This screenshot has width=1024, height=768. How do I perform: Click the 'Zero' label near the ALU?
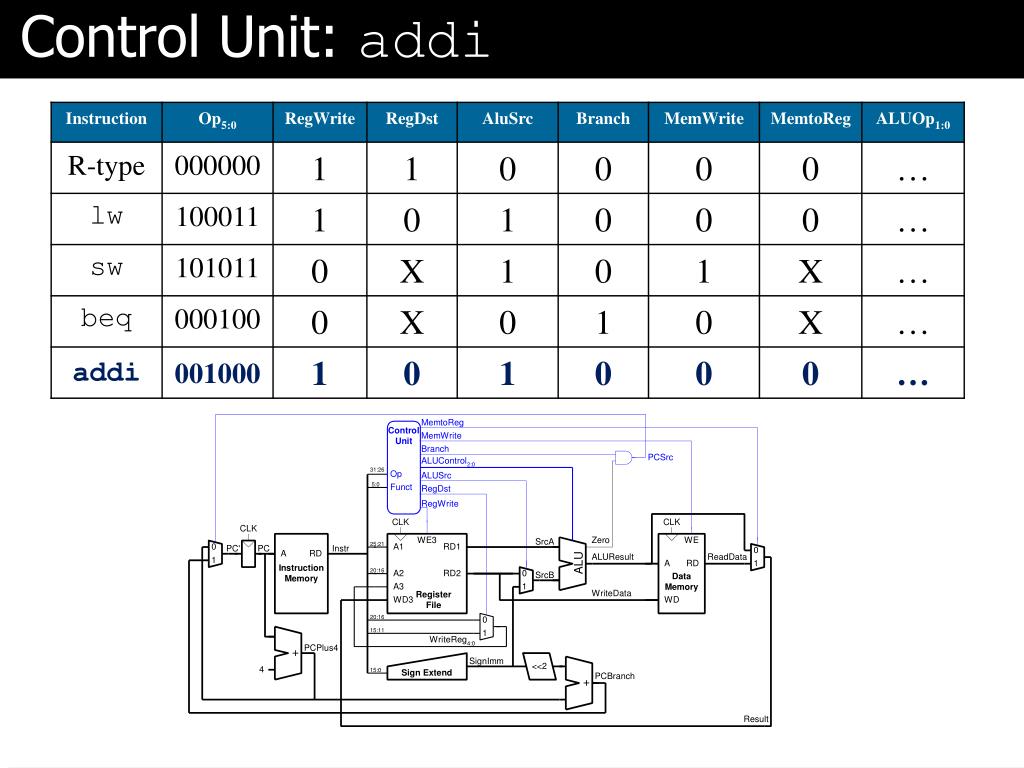pos(600,540)
